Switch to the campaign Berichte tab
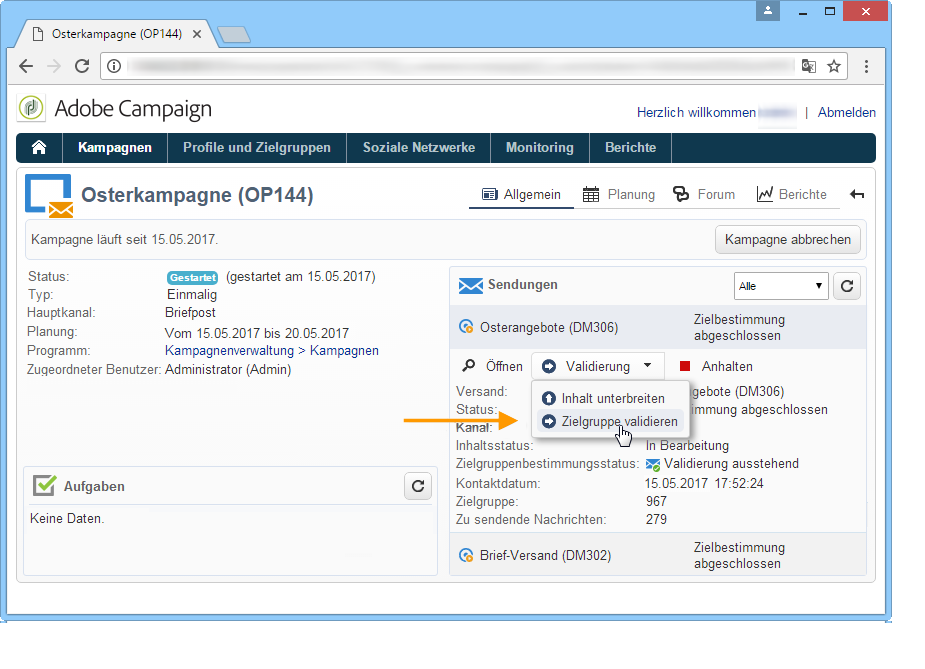This screenshot has width=925, height=669. pos(792,195)
